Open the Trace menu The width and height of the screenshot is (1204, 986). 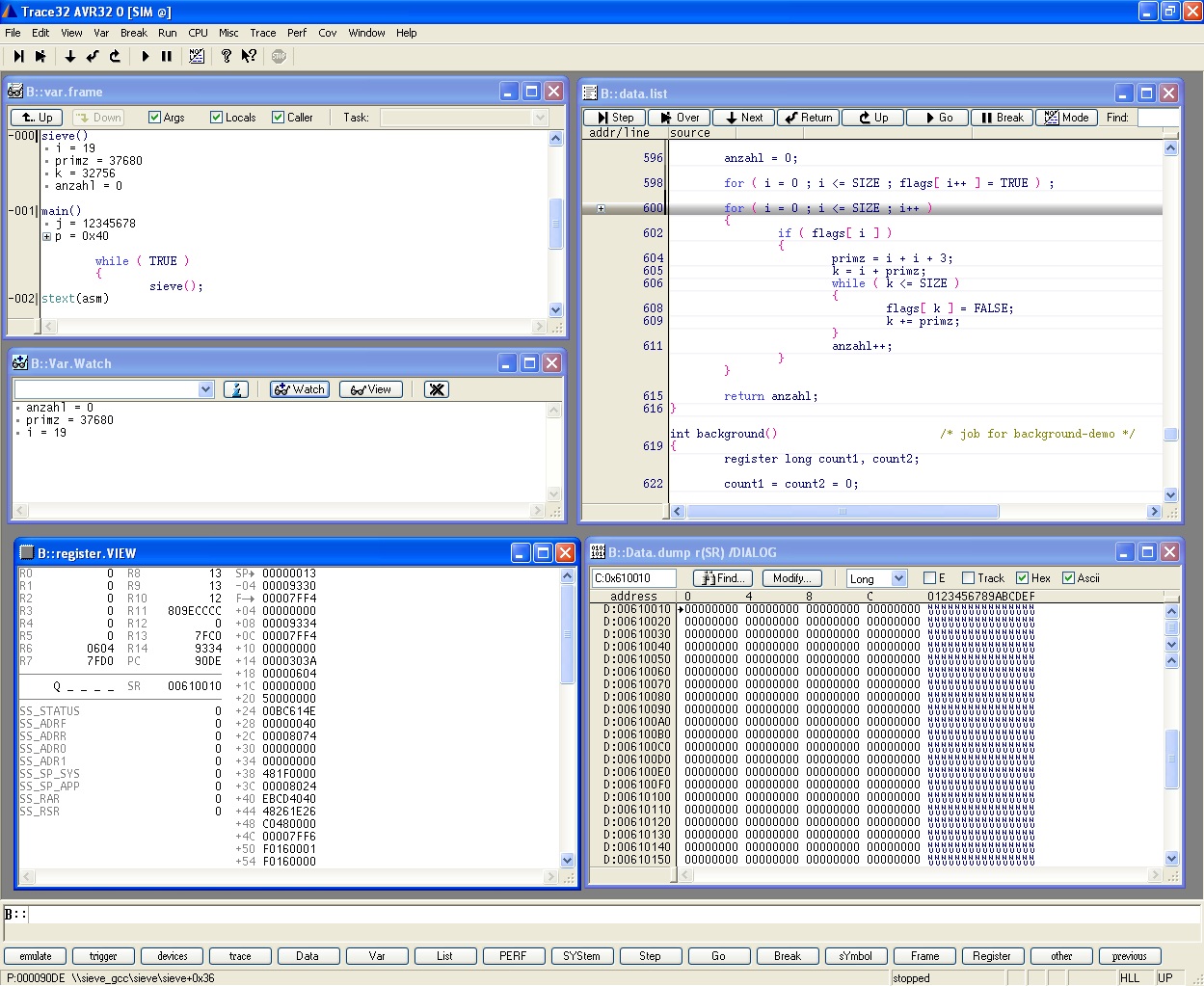(x=262, y=33)
